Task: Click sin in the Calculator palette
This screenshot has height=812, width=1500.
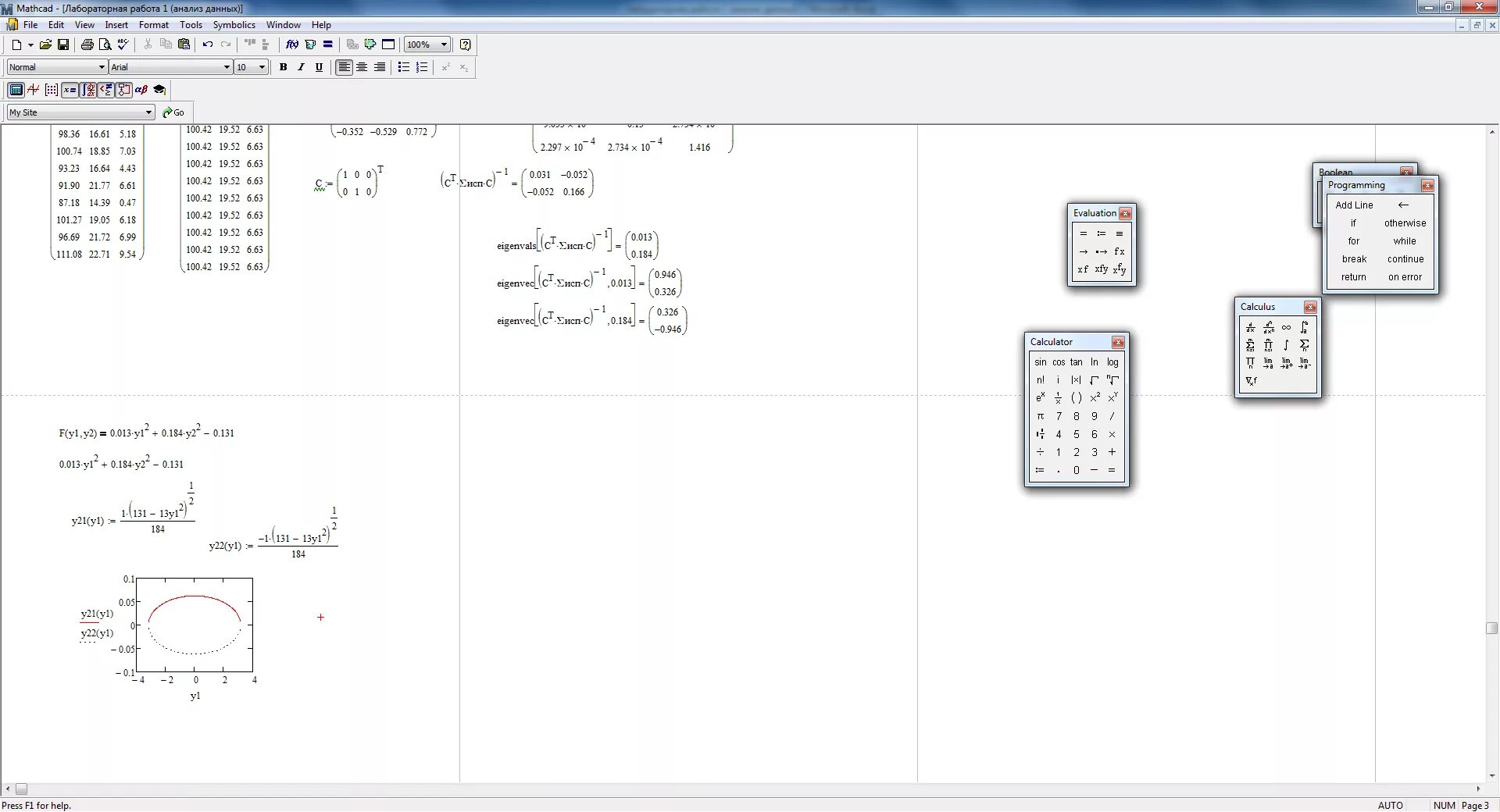Action: [x=1040, y=362]
